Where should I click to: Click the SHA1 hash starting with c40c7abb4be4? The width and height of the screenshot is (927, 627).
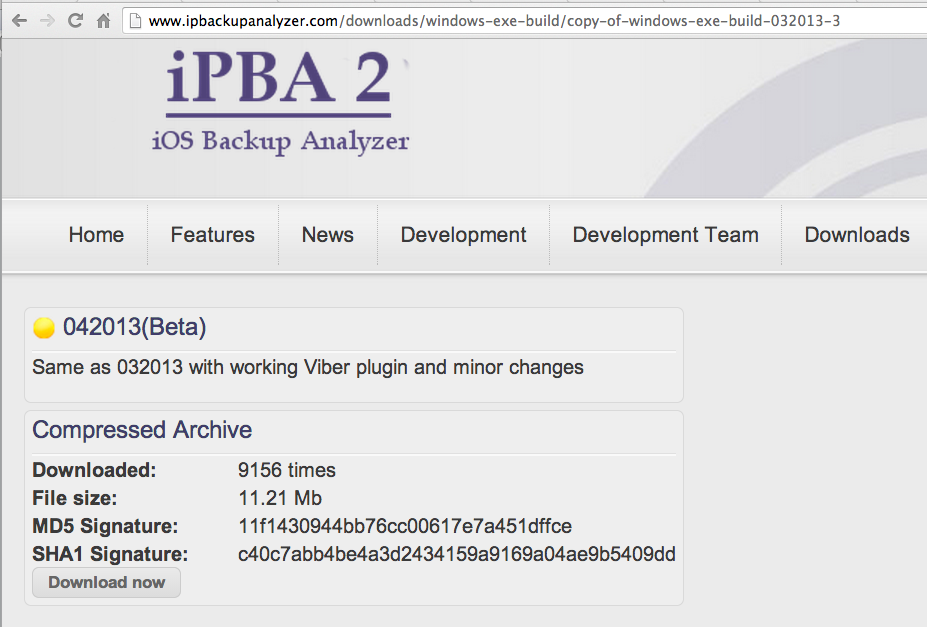coord(456,554)
